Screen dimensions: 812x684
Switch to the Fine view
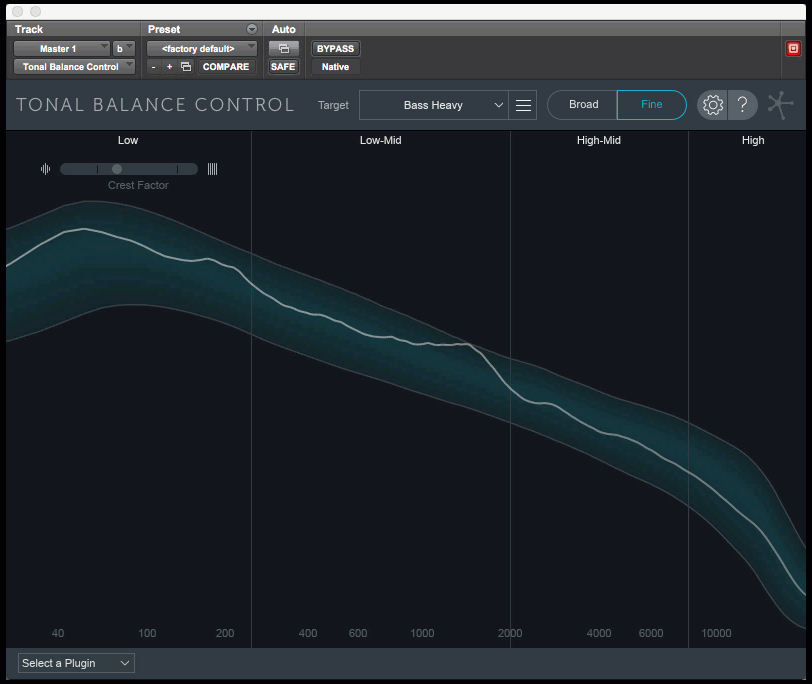651,105
